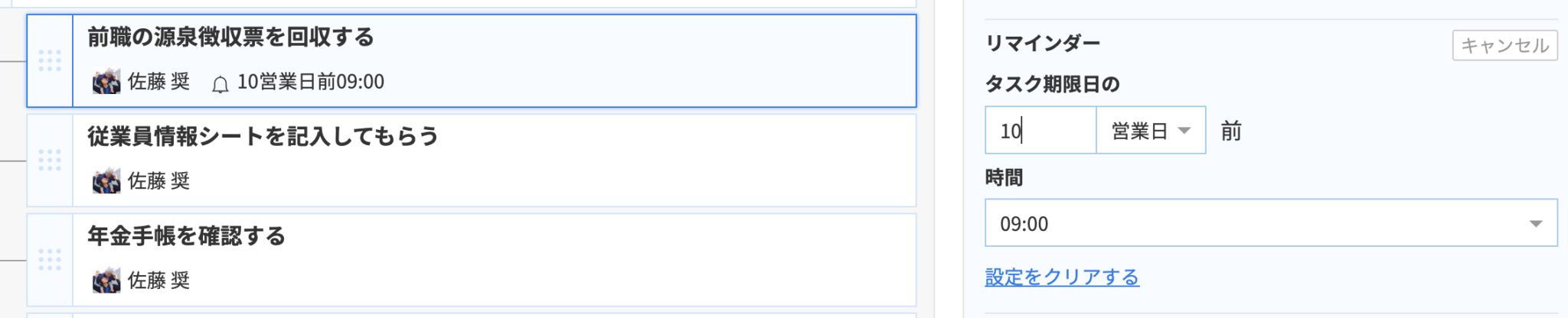Open the 09:00 time dropdown
Screen dimensions: 1568x318
click(x=1271, y=223)
